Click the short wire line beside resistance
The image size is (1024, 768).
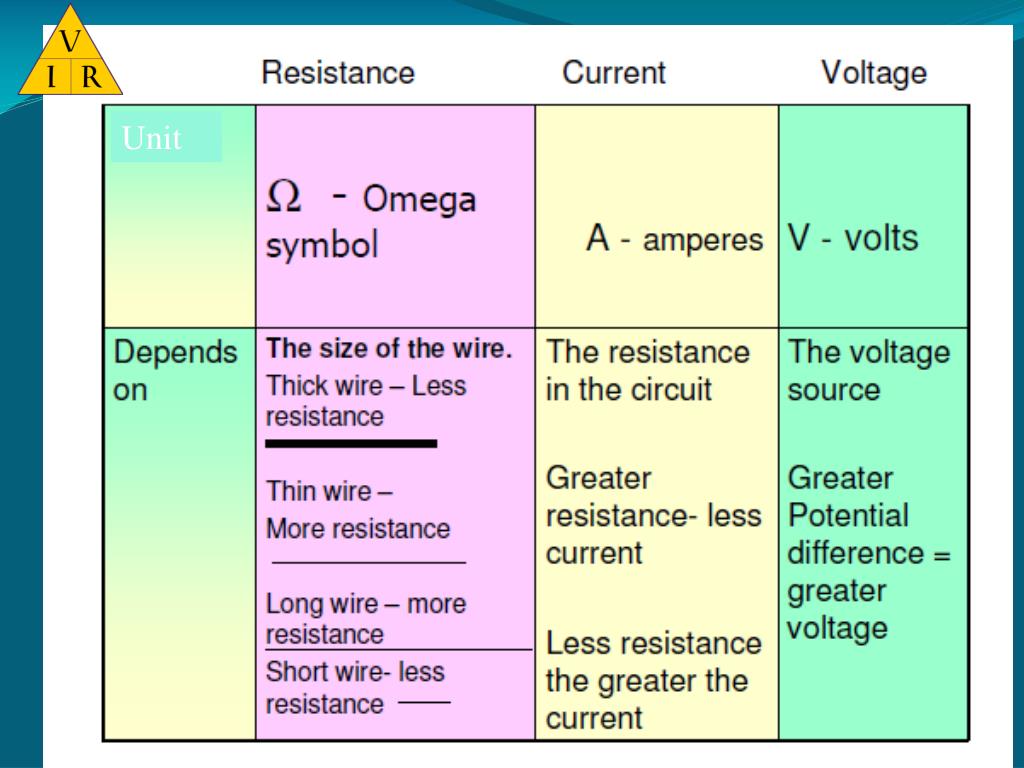point(424,702)
